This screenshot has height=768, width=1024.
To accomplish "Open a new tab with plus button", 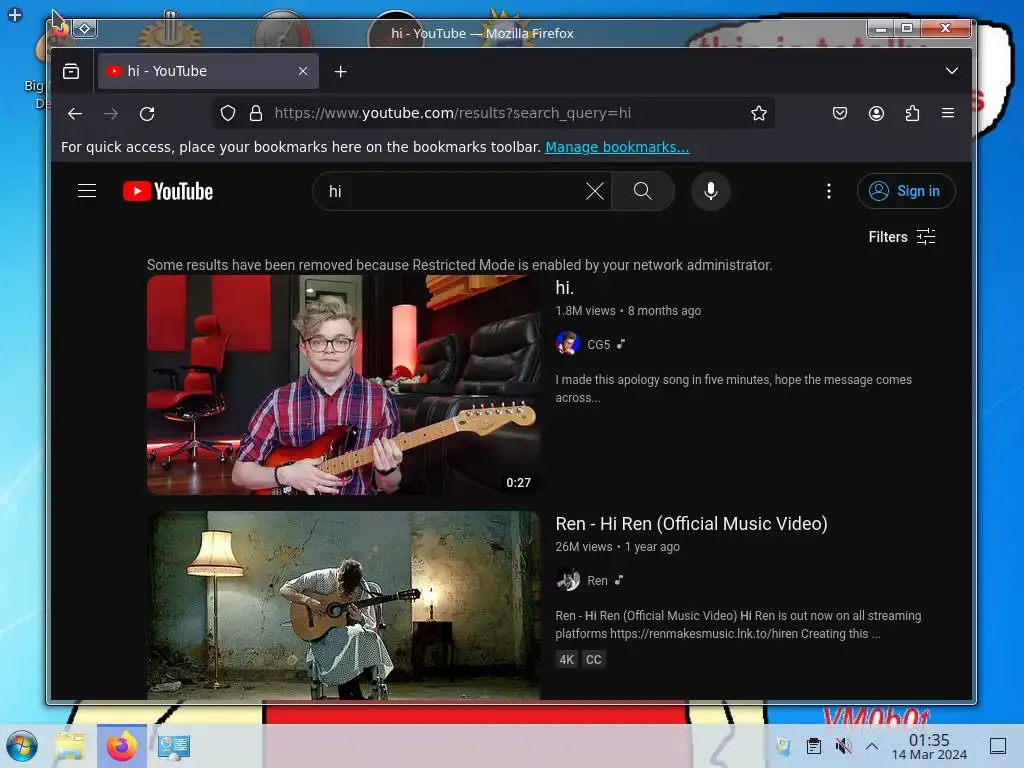I will 340,71.
